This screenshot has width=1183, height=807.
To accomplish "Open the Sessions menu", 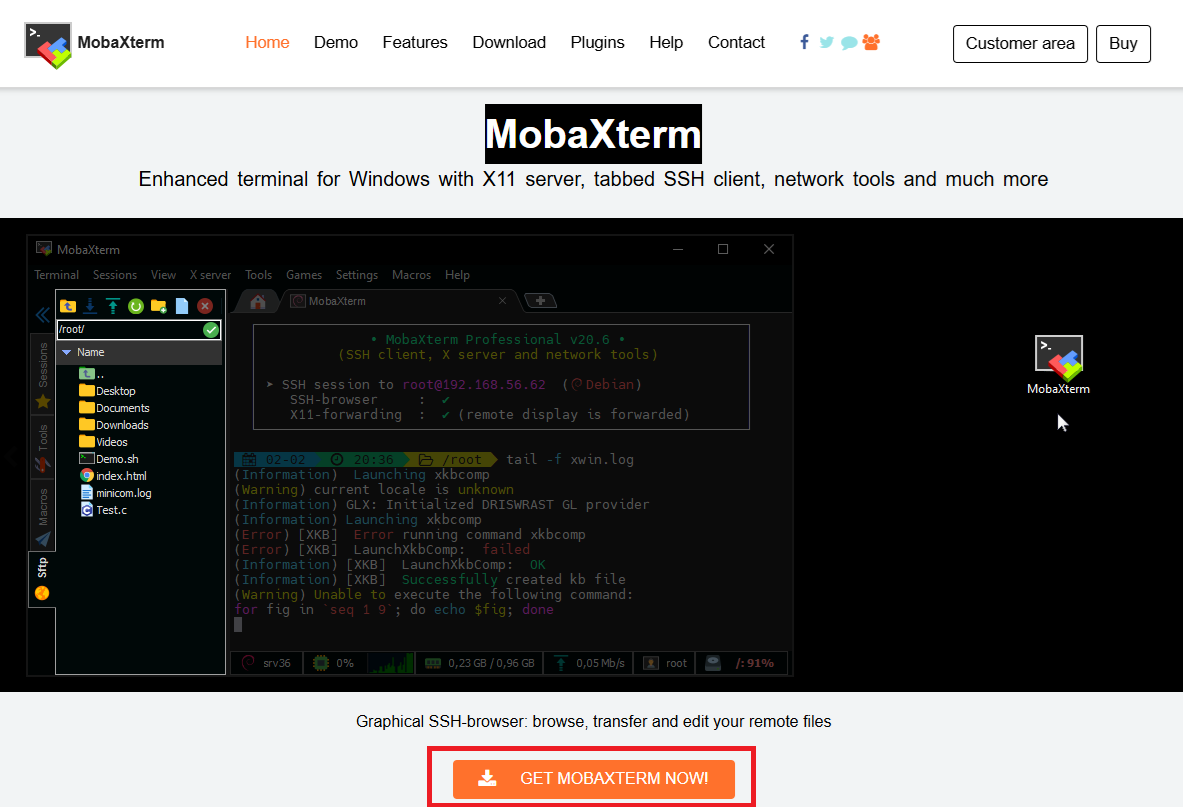I will (x=115, y=275).
